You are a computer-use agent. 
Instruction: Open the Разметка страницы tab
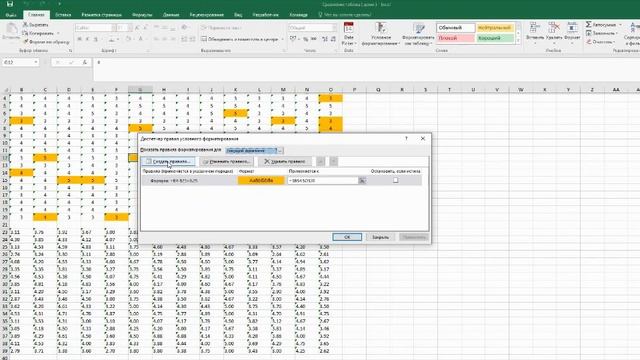[x=101, y=15]
